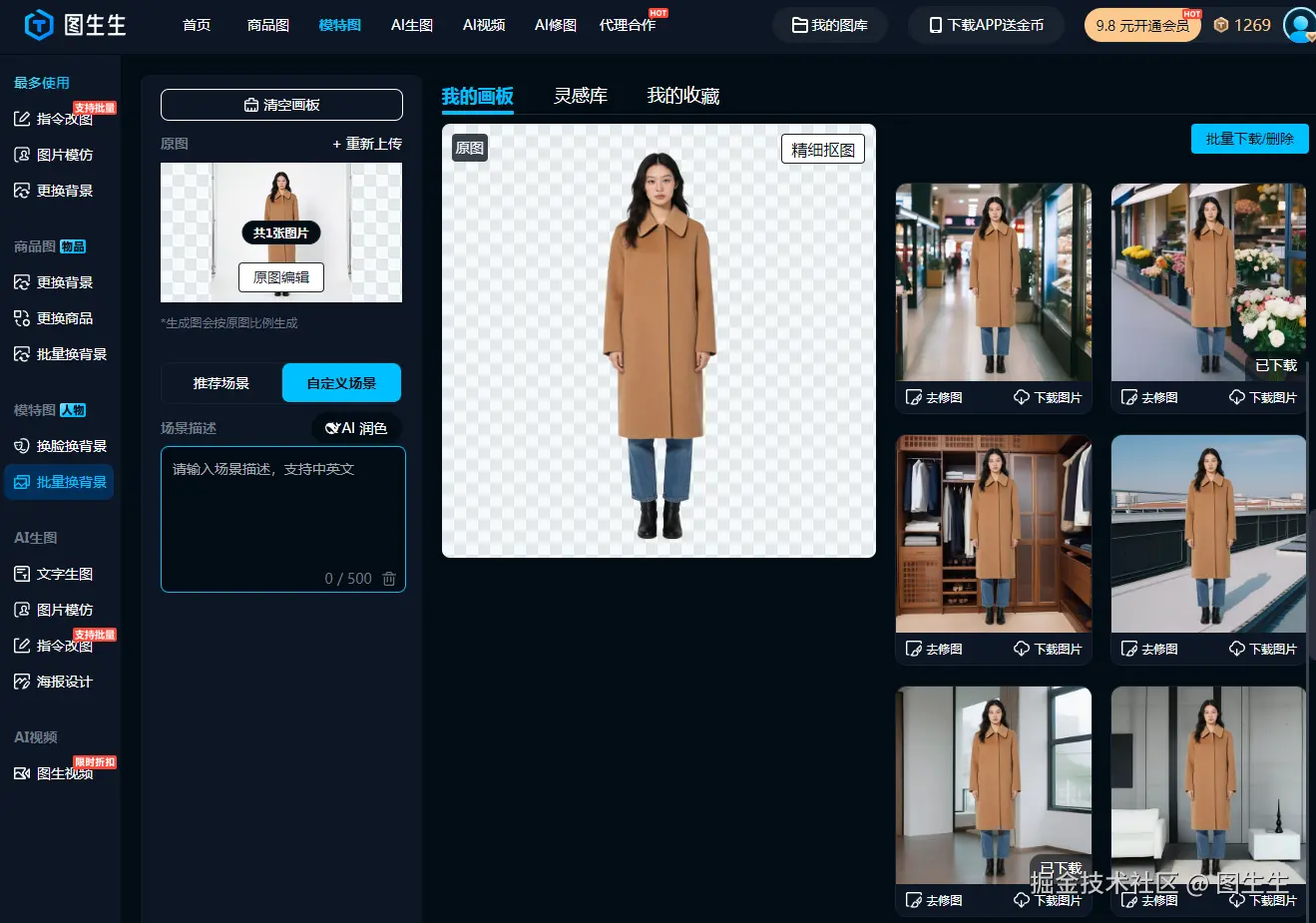The image size is (1316, 923).
Task: Click 下载图片 under rooftop image
Action: tap(1263, 649)
